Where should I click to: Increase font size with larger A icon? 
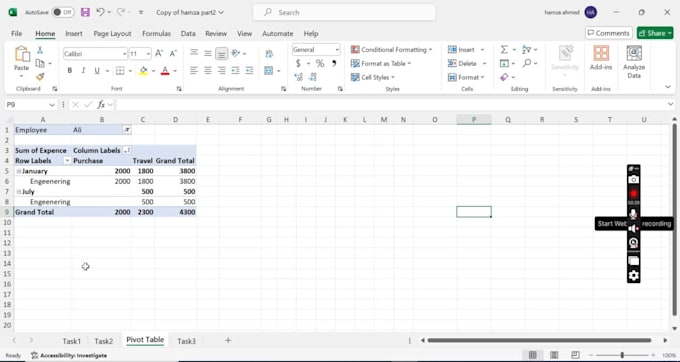tap(159, 53)
